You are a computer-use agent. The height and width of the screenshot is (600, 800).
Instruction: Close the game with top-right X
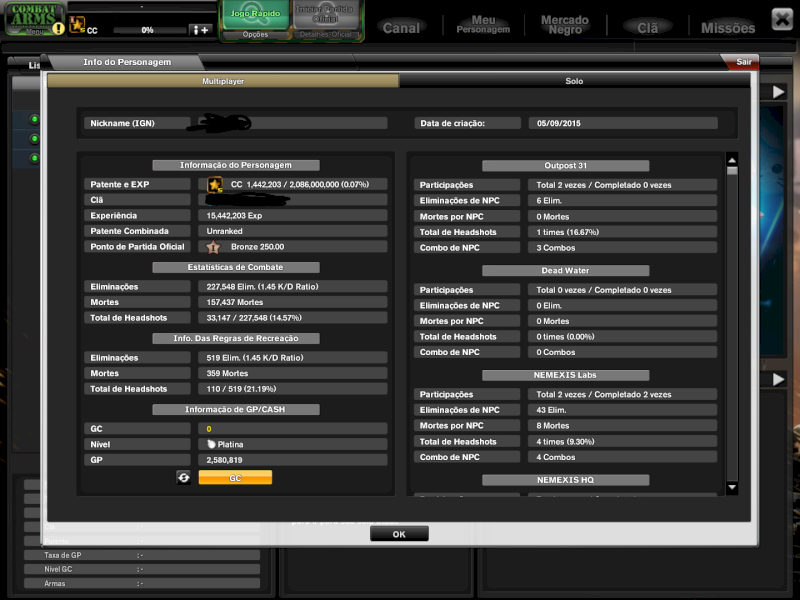pyautogui.click(x=782, y=20)
